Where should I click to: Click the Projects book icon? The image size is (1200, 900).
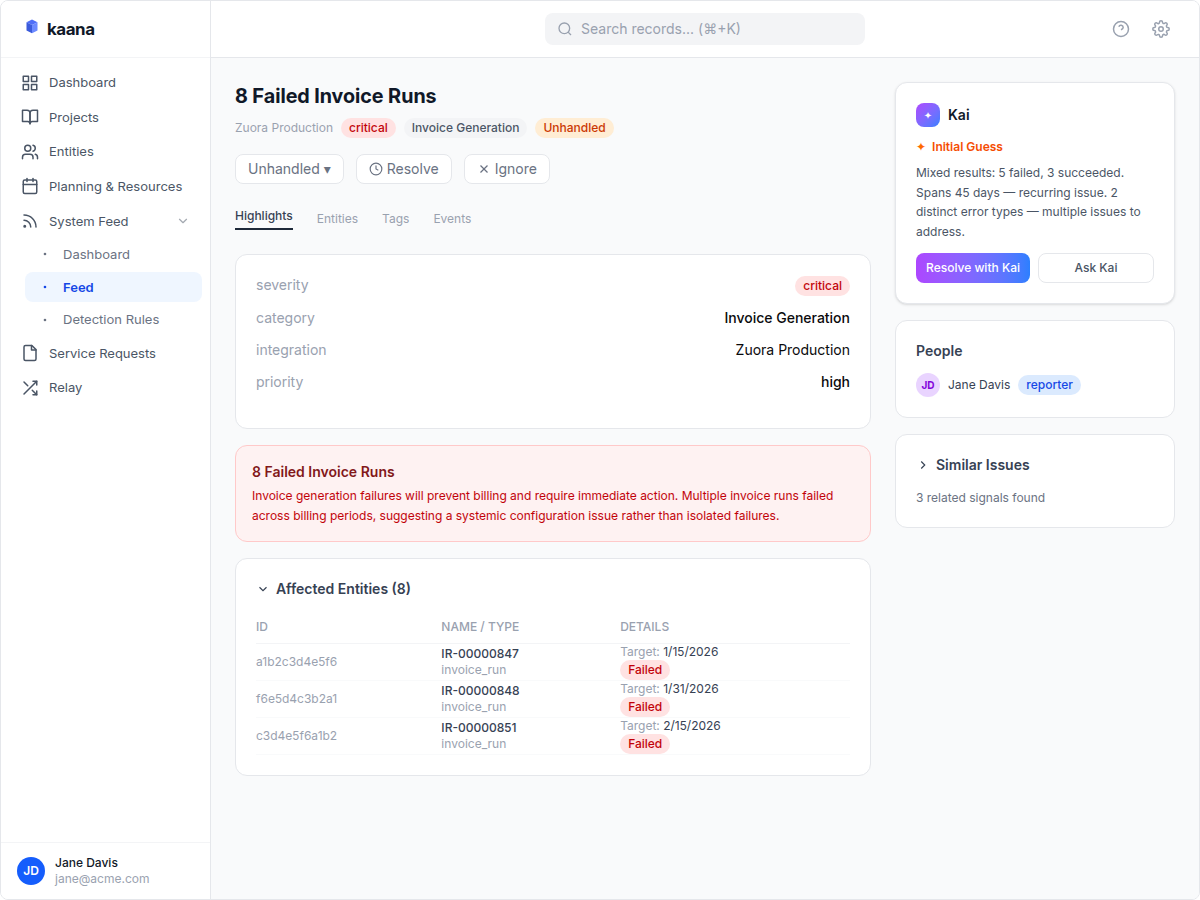pos(30,117)
